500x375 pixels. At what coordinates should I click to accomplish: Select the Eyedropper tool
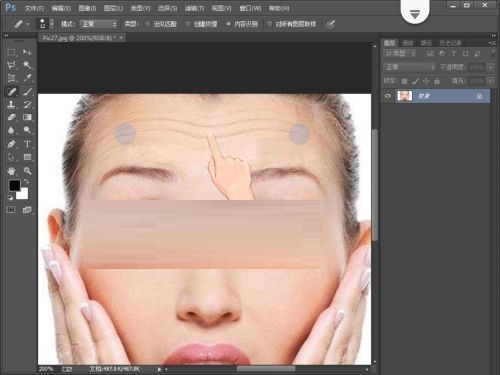pyautogui.click(x=27, y=78)
